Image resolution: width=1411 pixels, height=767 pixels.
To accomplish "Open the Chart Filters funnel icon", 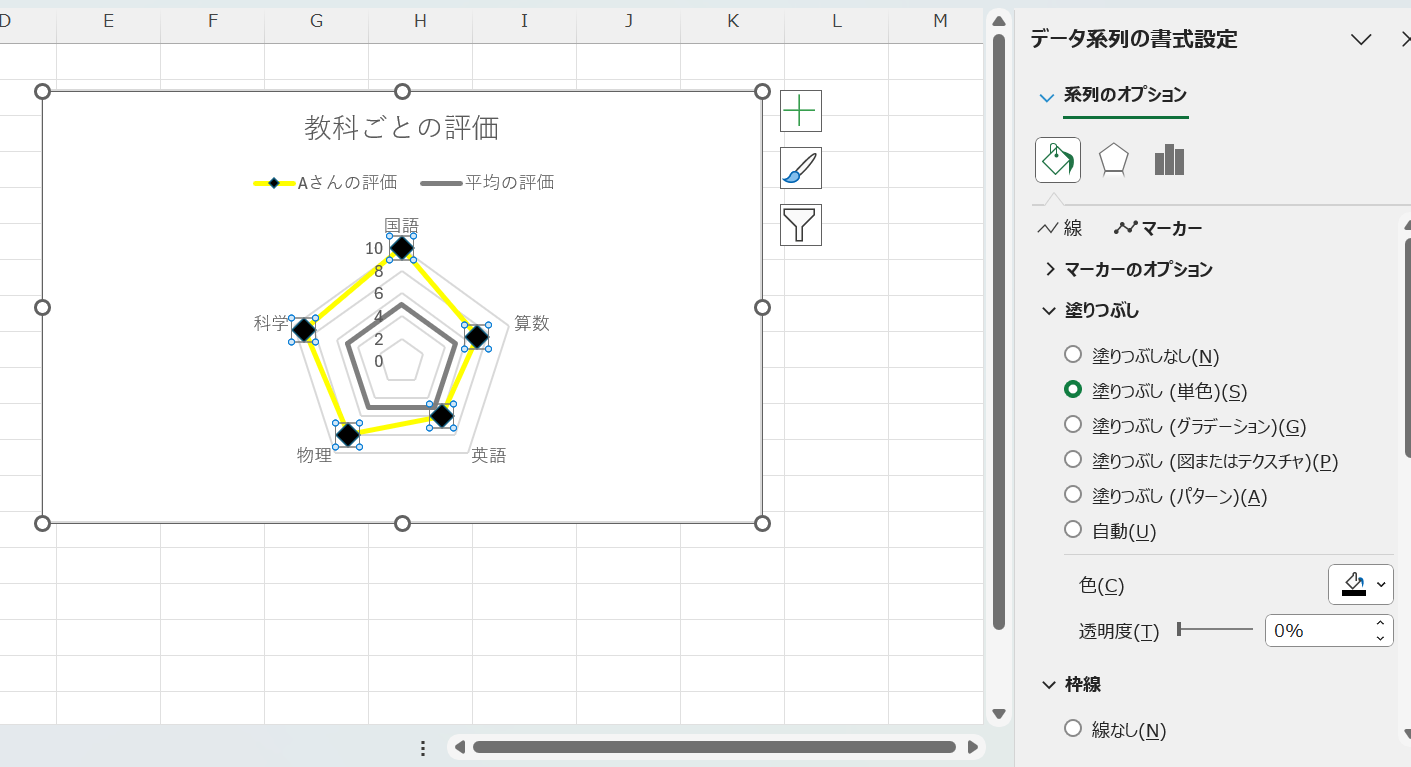I will point(800,224).
